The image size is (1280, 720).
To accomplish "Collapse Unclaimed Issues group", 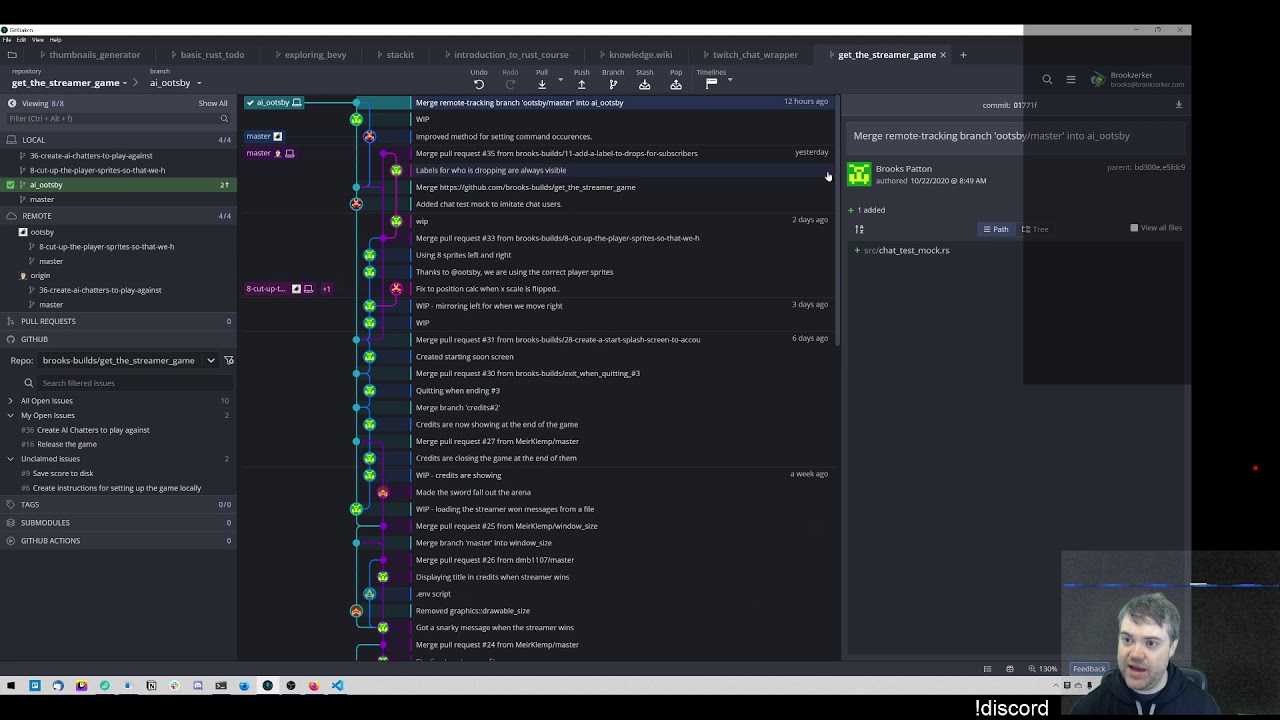I will [11, 459].
